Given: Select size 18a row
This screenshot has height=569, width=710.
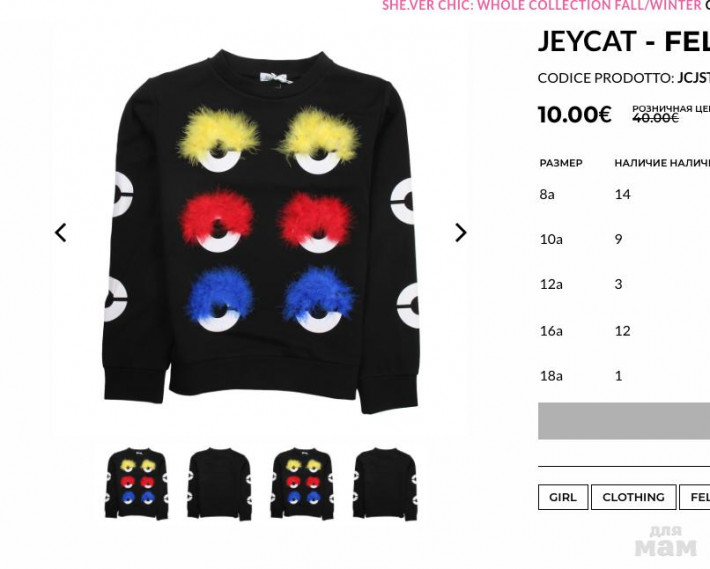Looking at the screenshot, I should click(x=624, y=376).
